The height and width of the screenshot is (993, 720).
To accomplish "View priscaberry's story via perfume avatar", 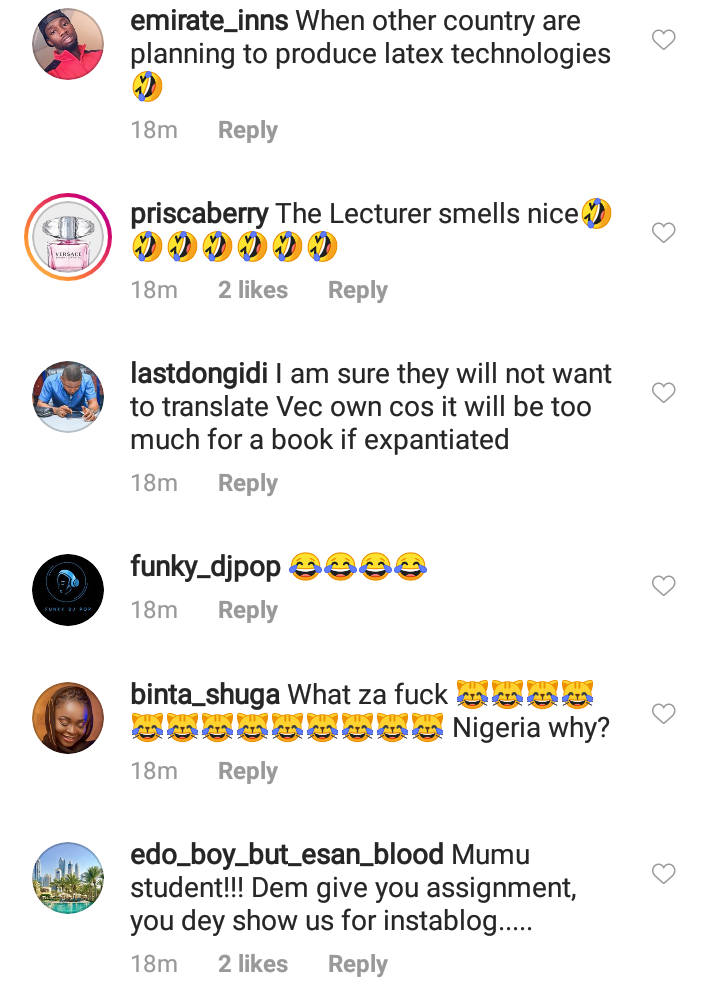I will click(x=68, y=237).
